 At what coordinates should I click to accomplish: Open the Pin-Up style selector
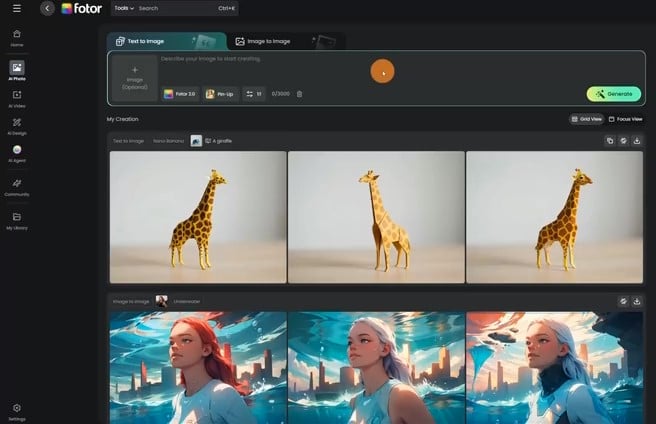click(x=222, y=94)
